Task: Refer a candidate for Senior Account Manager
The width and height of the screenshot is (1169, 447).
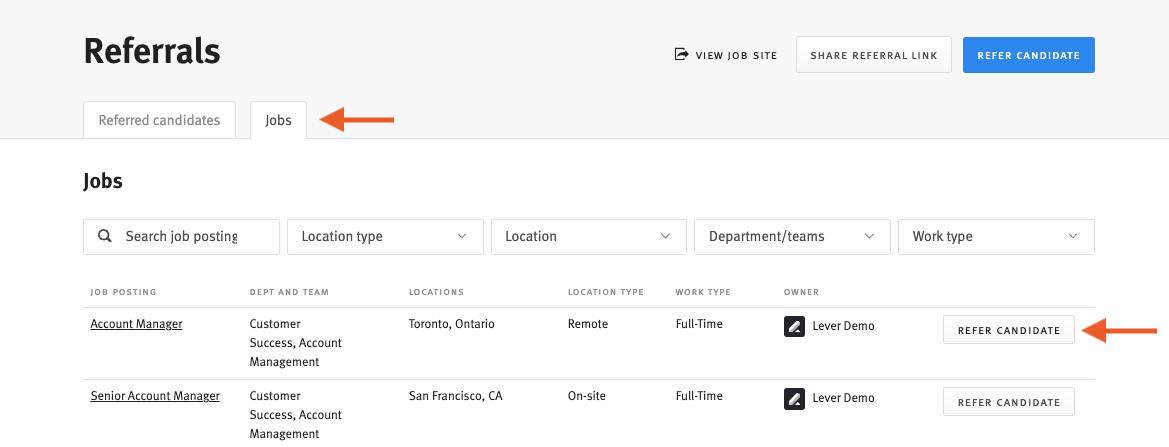Action: click(x=1009, y=402)
